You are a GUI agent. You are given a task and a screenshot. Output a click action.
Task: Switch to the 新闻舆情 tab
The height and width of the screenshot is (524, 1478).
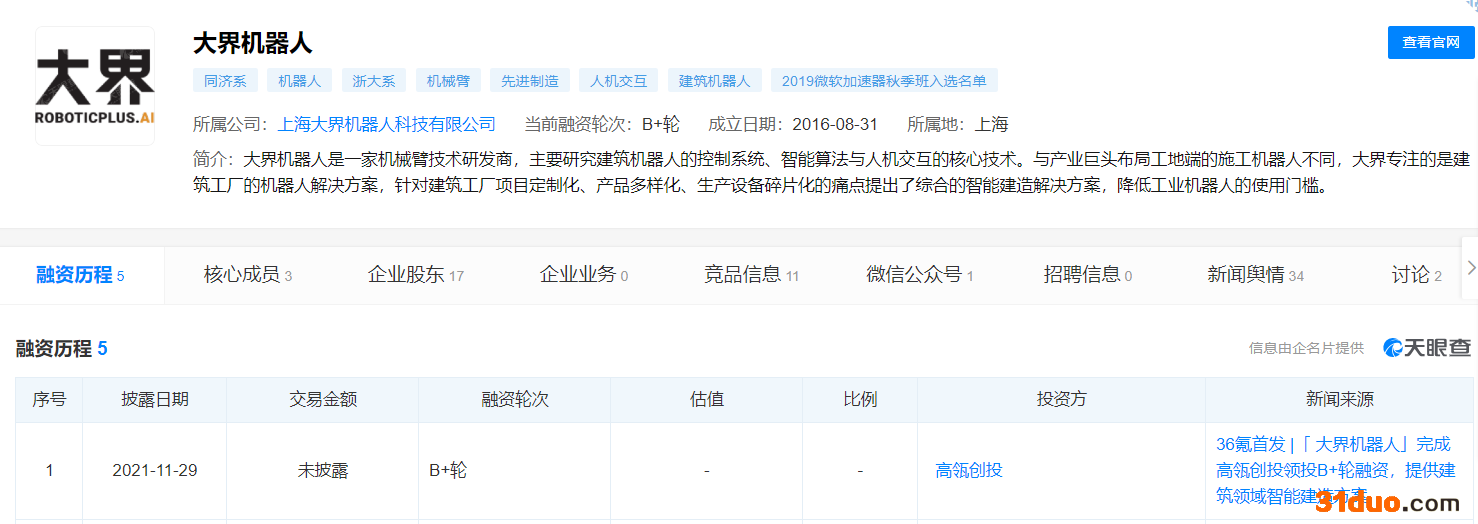pos(1255,275)
